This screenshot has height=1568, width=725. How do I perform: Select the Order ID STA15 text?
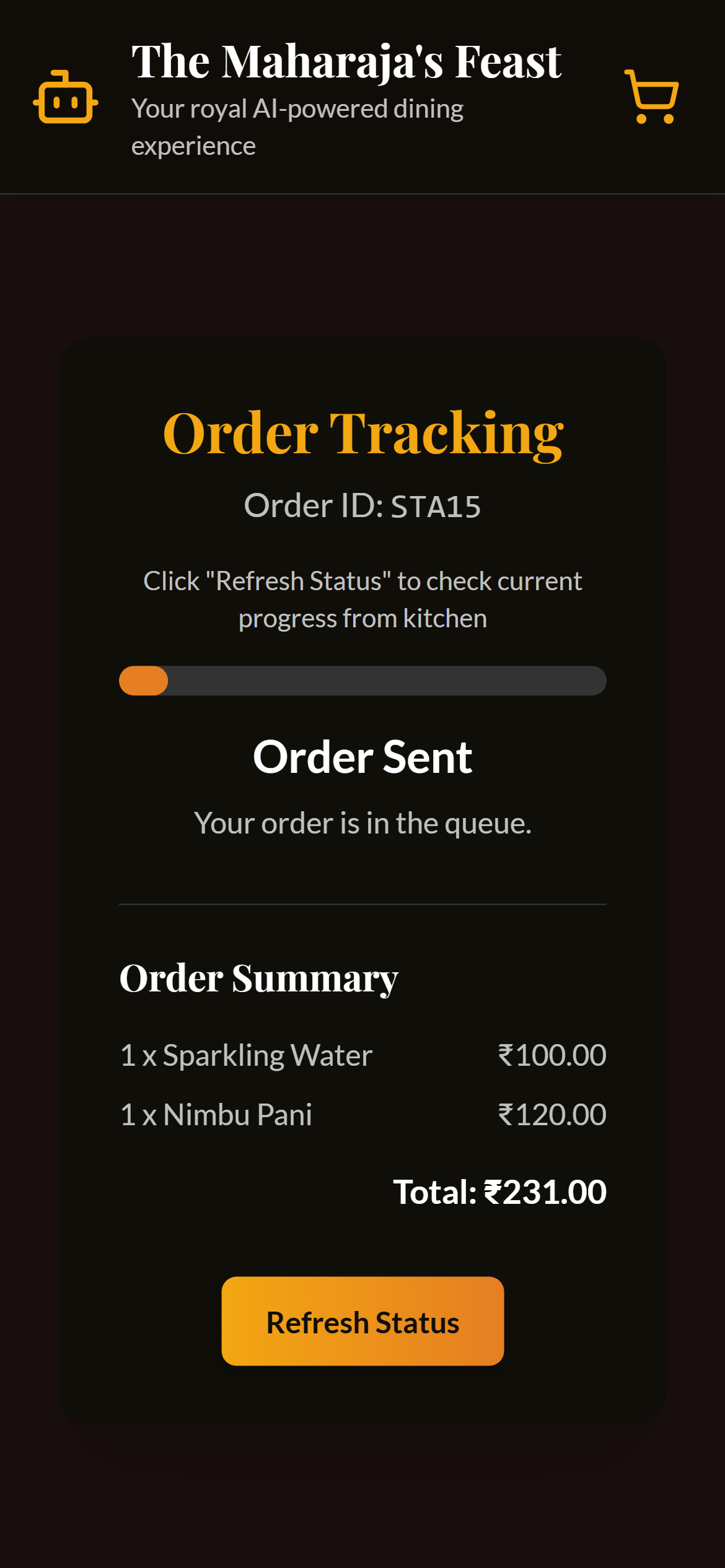pyautogui.click(x=362, y=506)
